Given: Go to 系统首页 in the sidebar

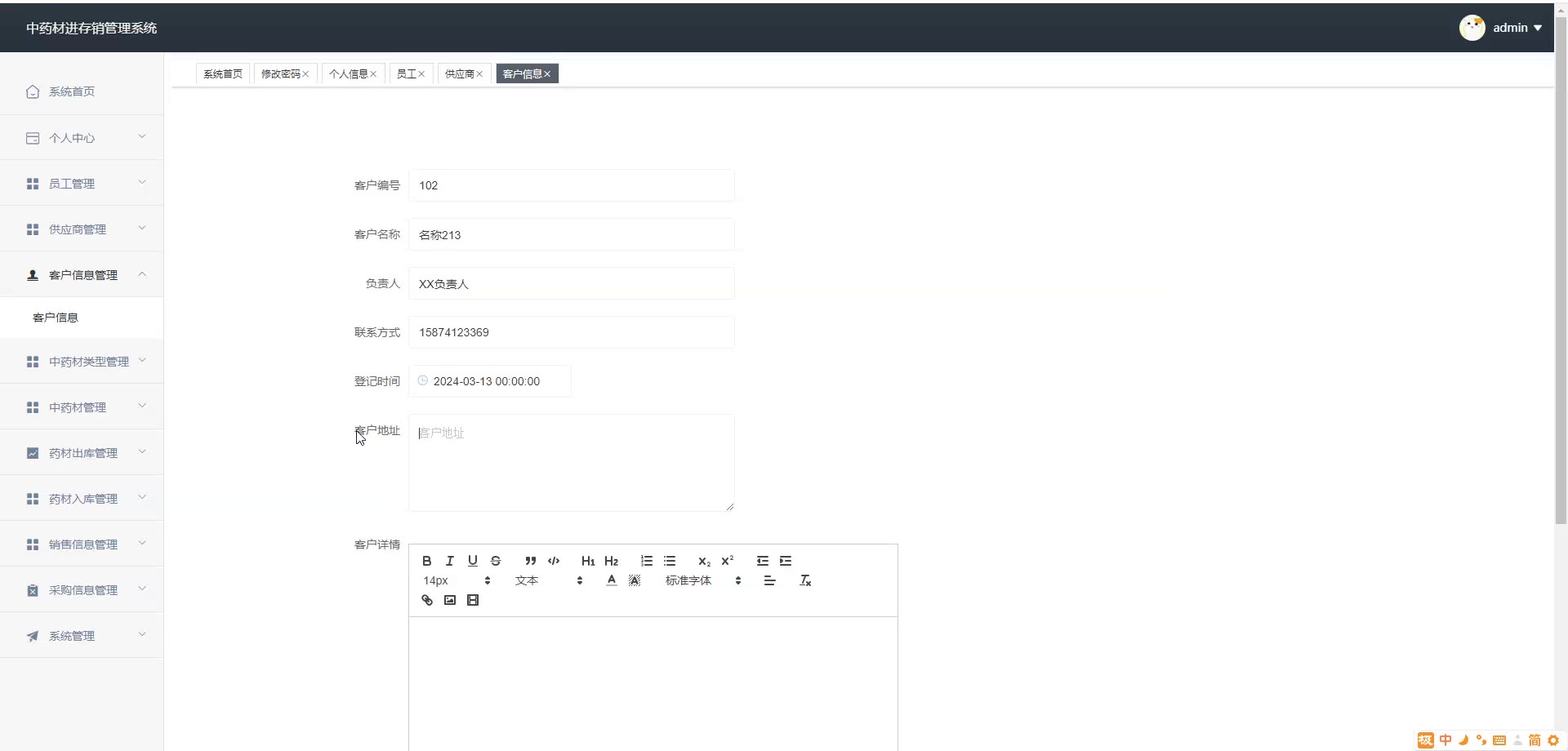Looking at the screenshot, I should (x=82, y=91).
